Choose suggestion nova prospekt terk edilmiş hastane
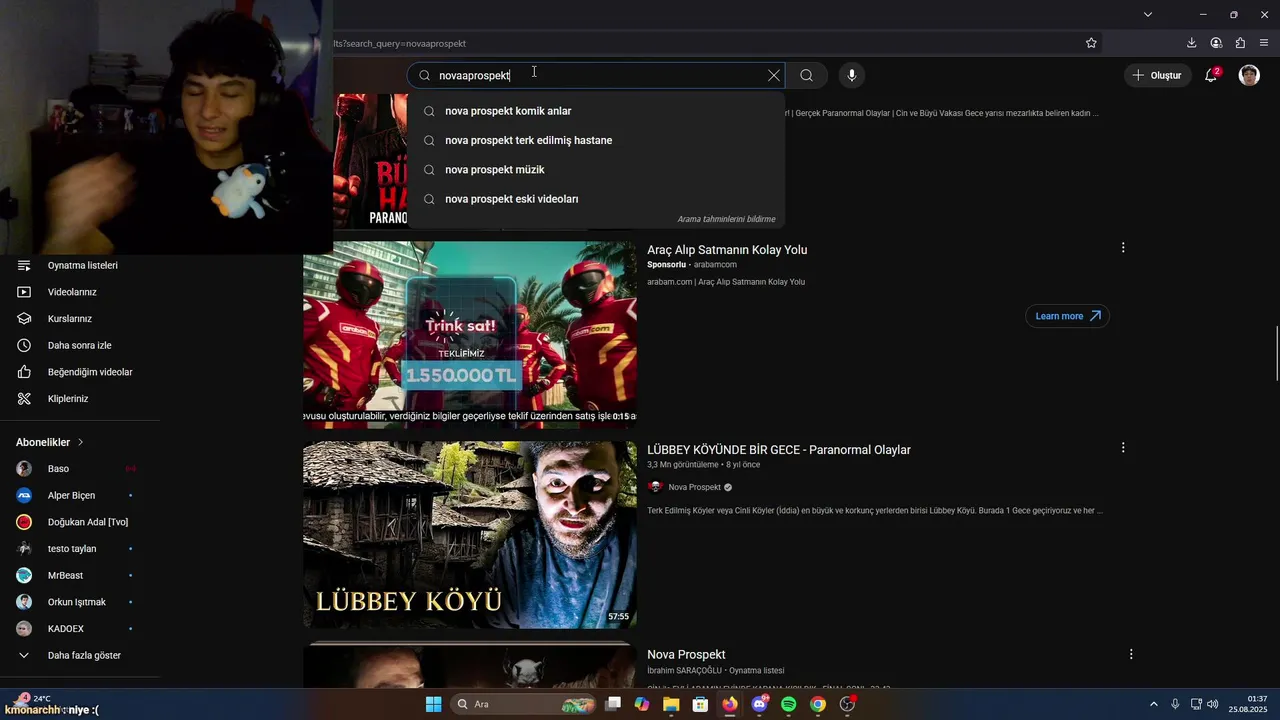Viewport: 1280px width, 720px height. (x=596, y=140)
